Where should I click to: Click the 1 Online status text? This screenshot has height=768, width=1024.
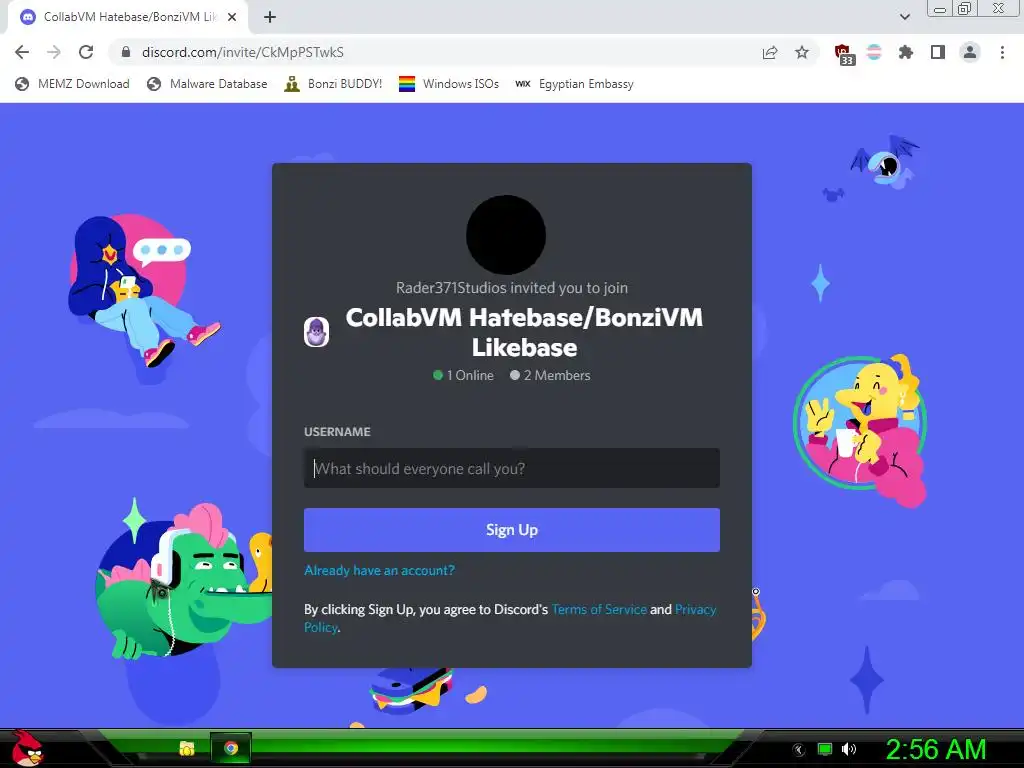pos(463,376)
